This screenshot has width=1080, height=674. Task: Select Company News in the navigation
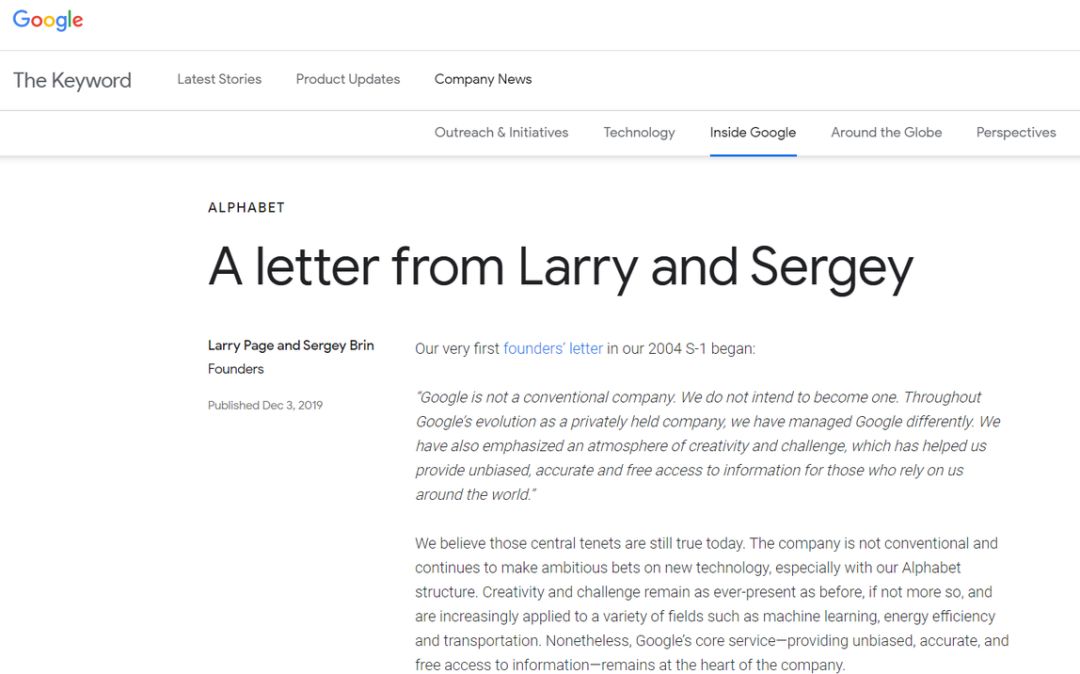(x=483, y=79)
